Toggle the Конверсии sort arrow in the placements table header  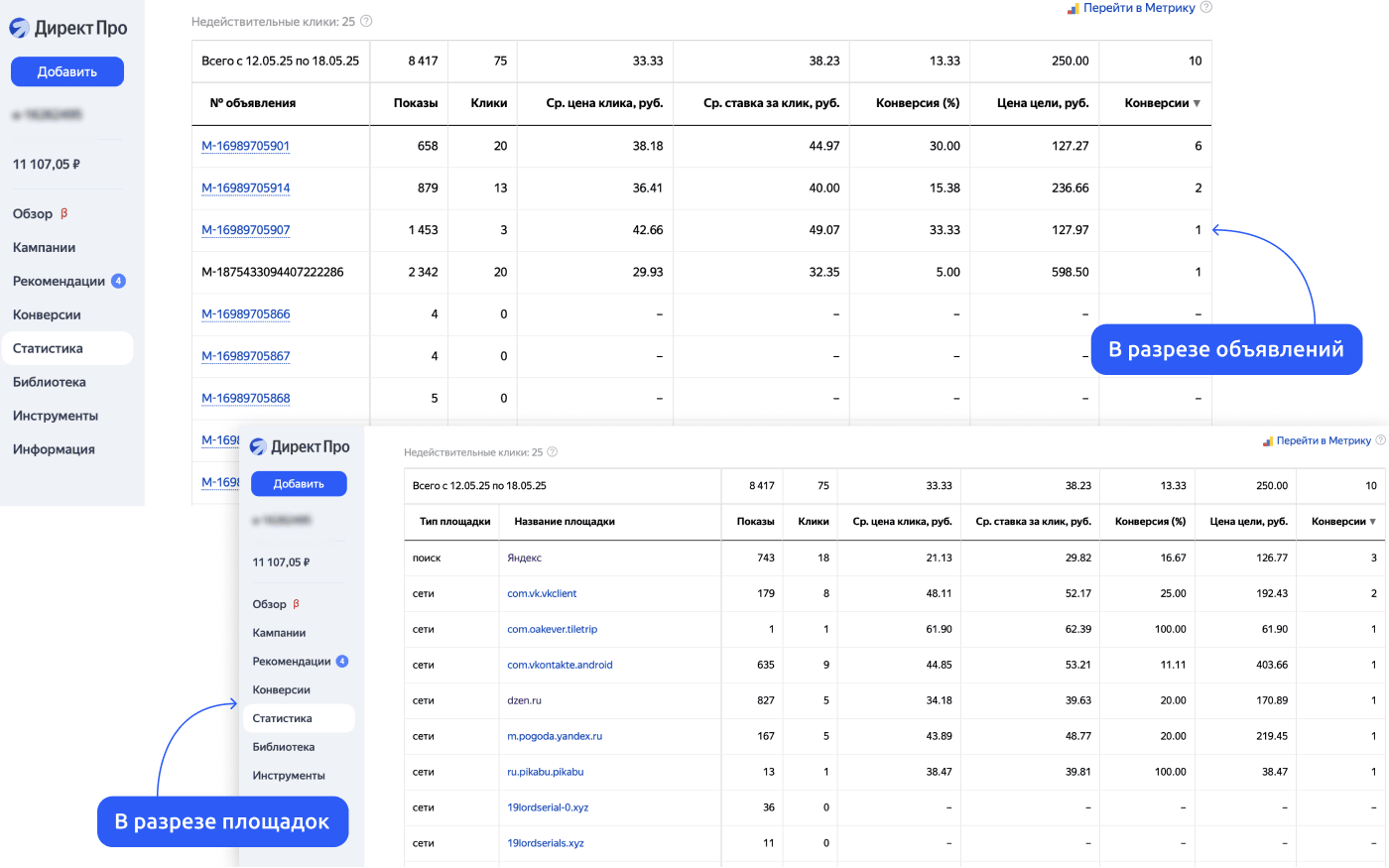pyautogui.click(x=1373, y=522)
